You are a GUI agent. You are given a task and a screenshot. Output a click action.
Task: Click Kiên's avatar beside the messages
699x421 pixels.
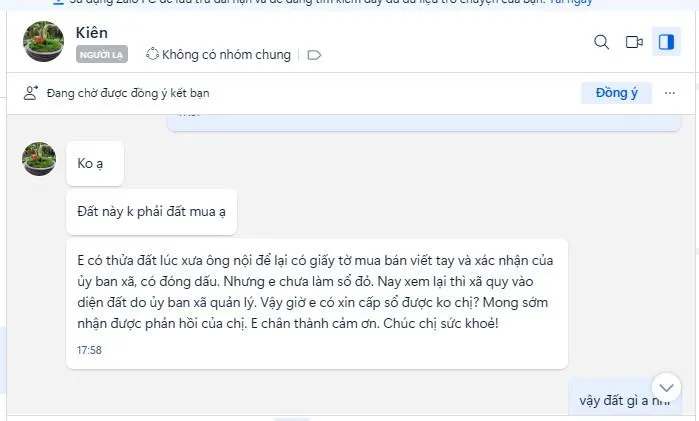pos(39,159)
